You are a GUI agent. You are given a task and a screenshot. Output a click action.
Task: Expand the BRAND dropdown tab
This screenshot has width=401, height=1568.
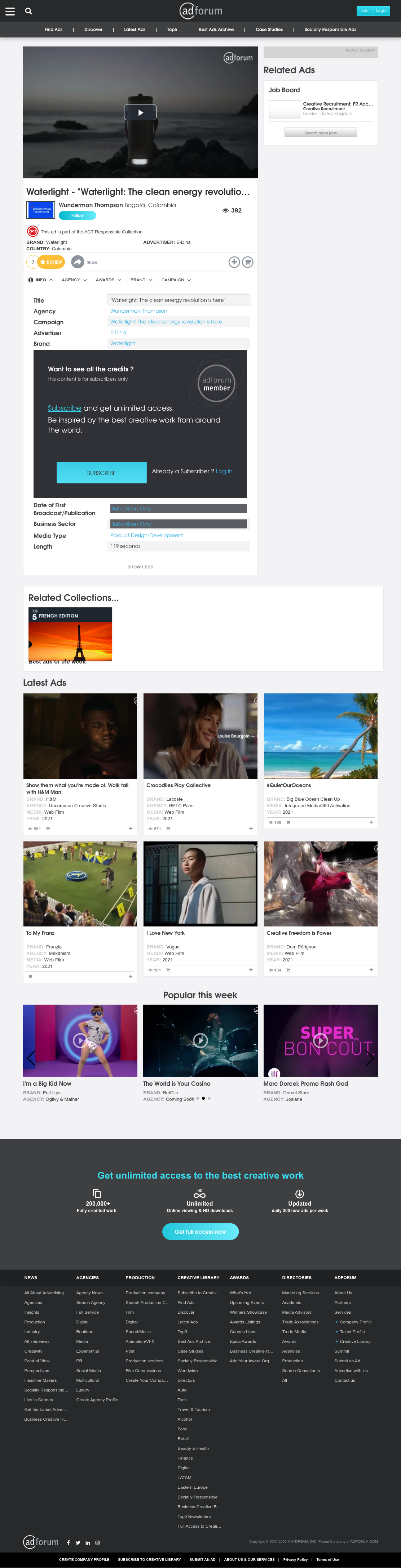pyautogui.click(x=141, y=280)
